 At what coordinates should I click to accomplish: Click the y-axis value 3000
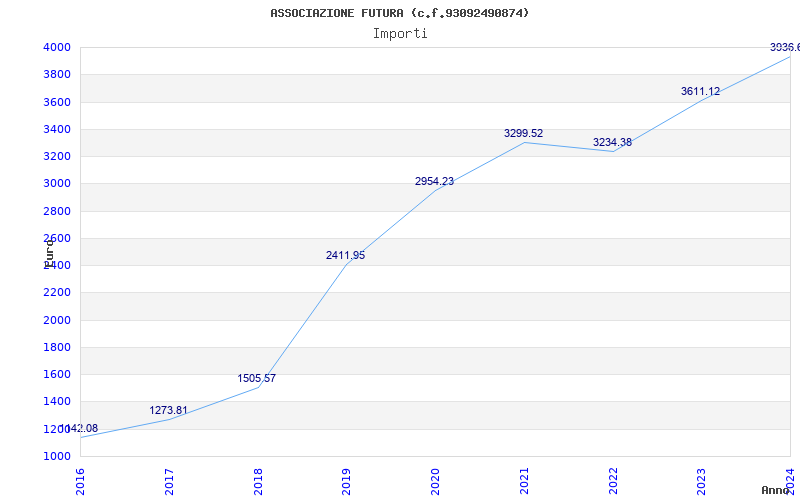[x=57, y=184]
